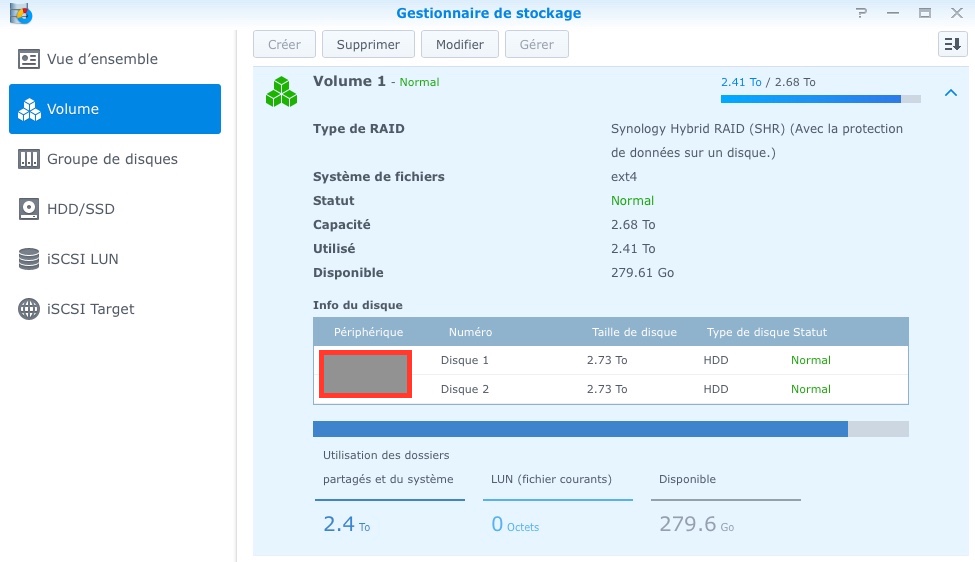
Task: Click the Gérer button
Action: 537,44
